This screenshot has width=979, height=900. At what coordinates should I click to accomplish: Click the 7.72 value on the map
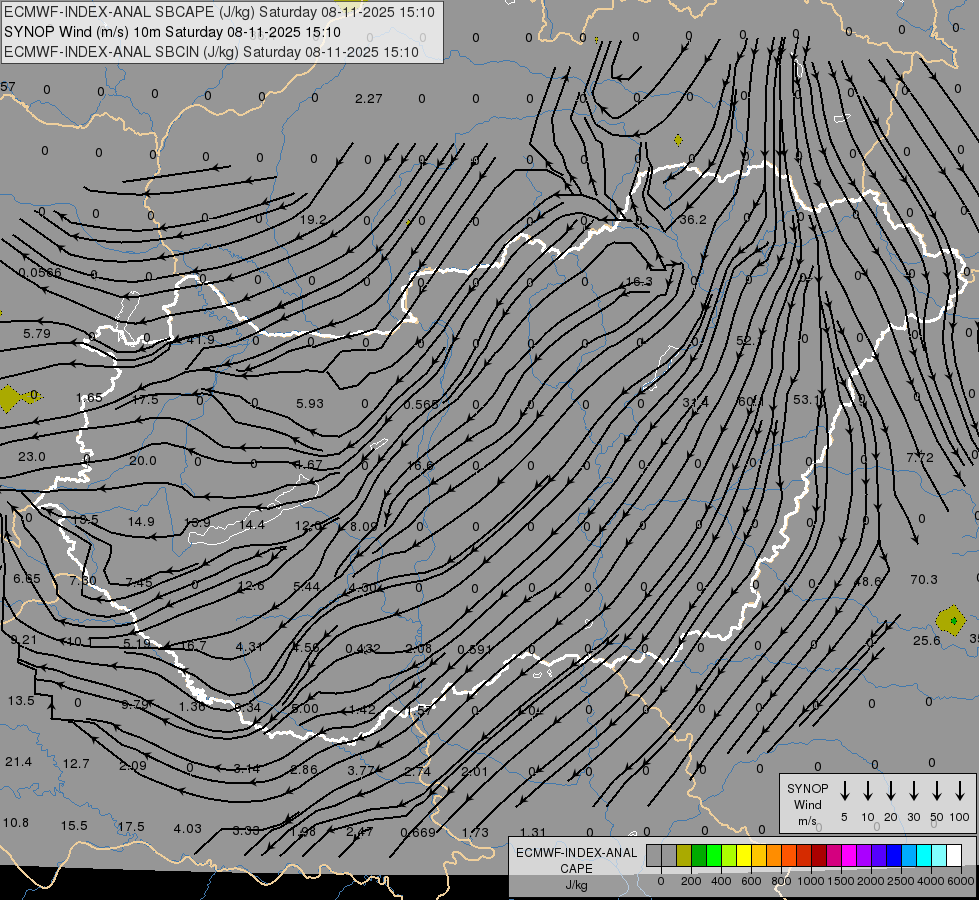coord(920,458)
